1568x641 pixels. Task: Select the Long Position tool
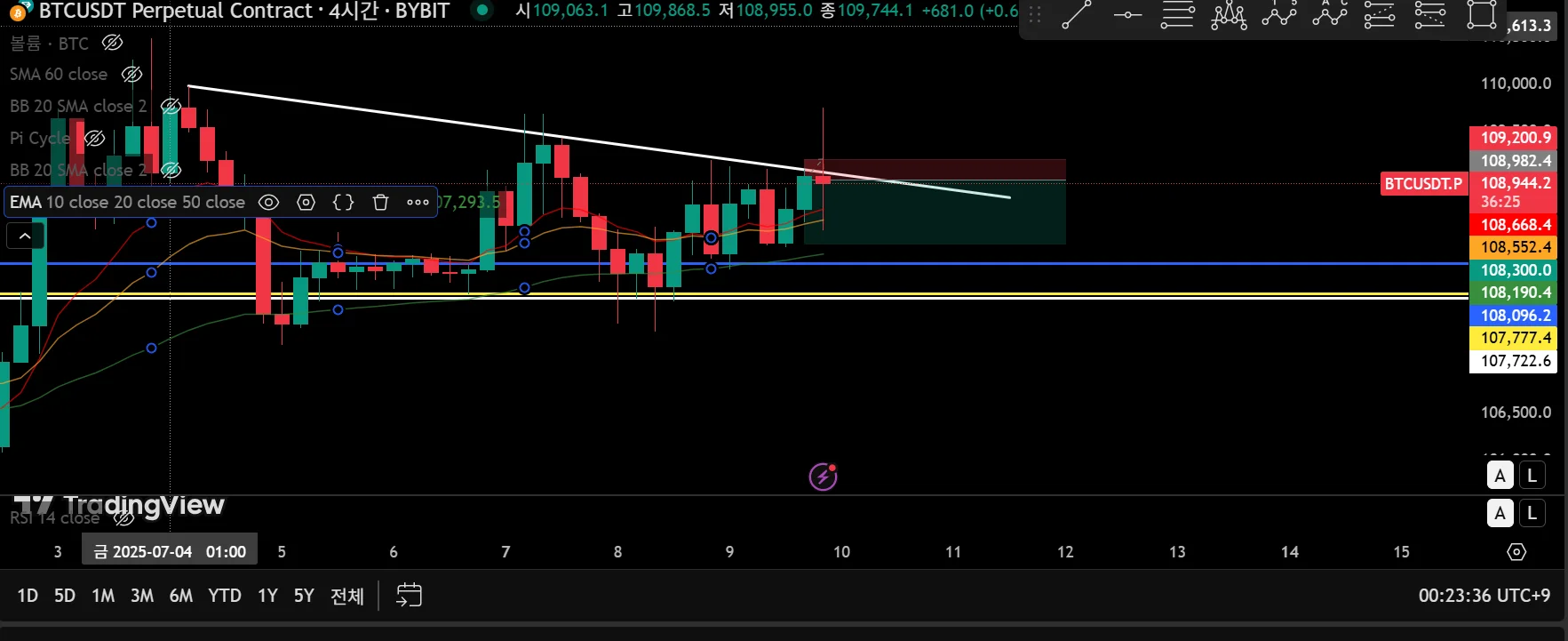[x=1380, y=14]
